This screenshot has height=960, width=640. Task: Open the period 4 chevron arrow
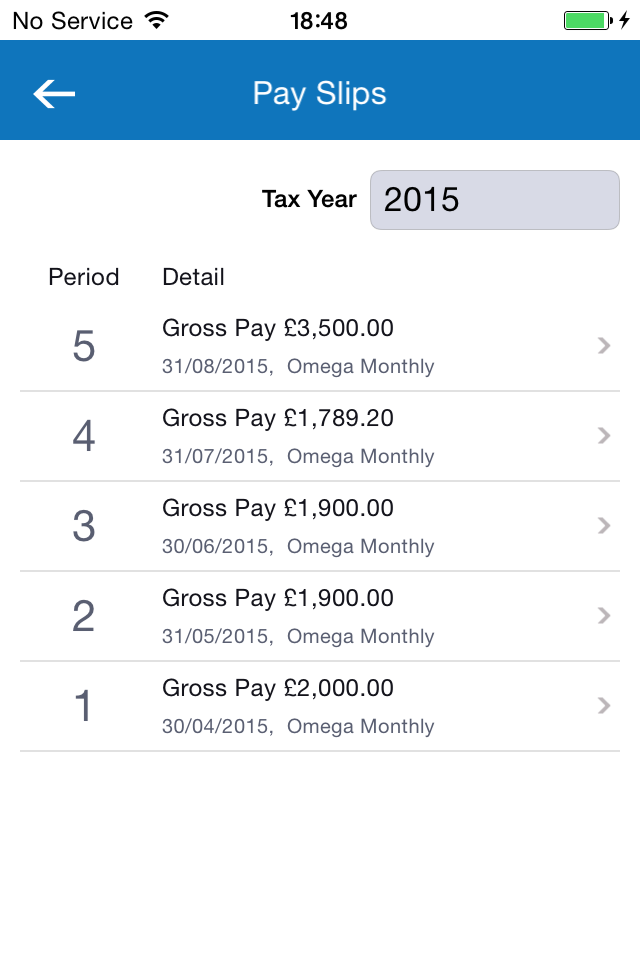pyautogui.click(x=604, y=436)
